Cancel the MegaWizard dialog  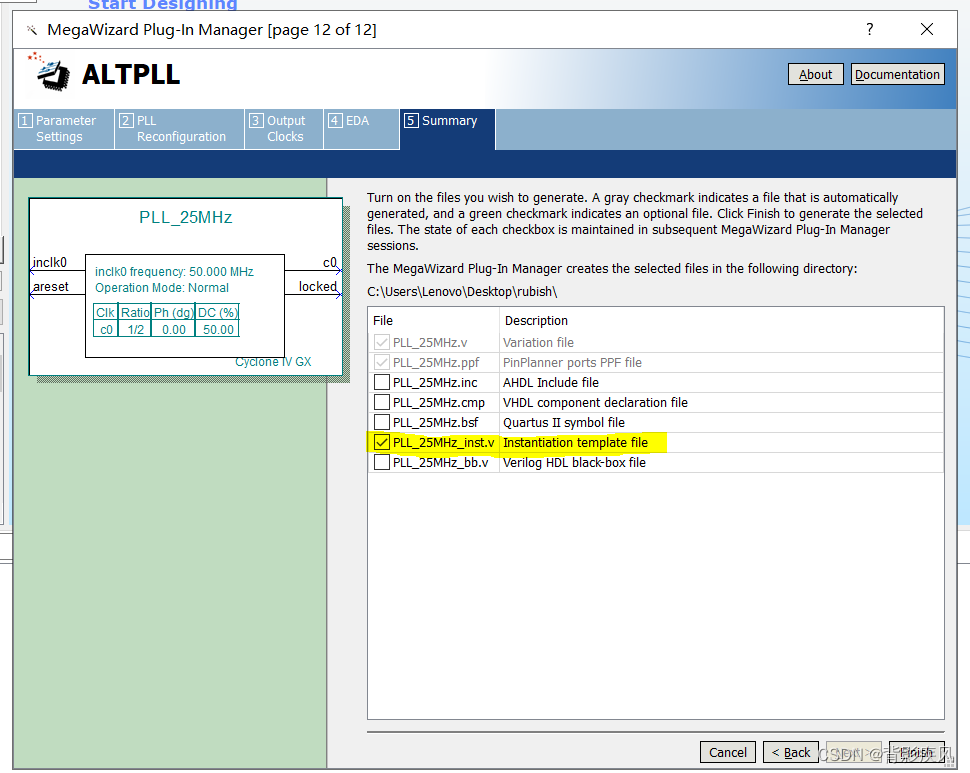728,752
